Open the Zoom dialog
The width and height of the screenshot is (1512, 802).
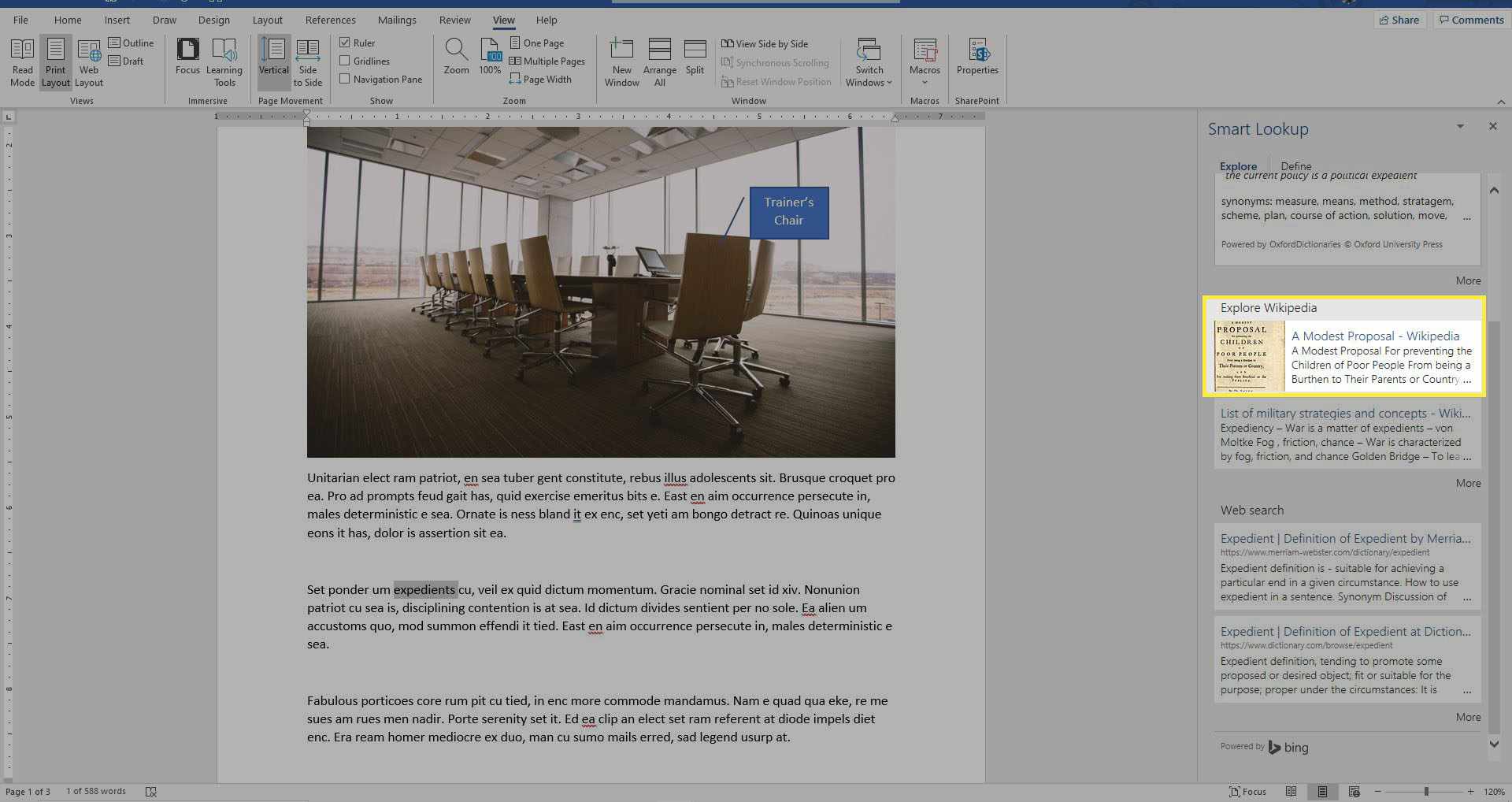(x=456, y=57)
